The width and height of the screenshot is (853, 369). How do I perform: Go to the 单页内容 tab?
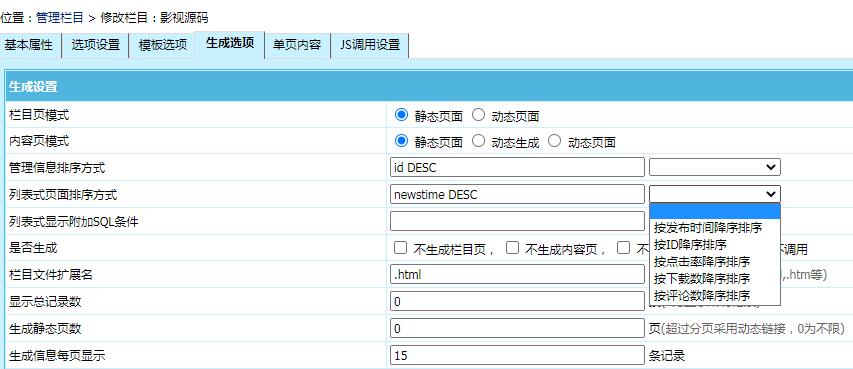(297, 45)
